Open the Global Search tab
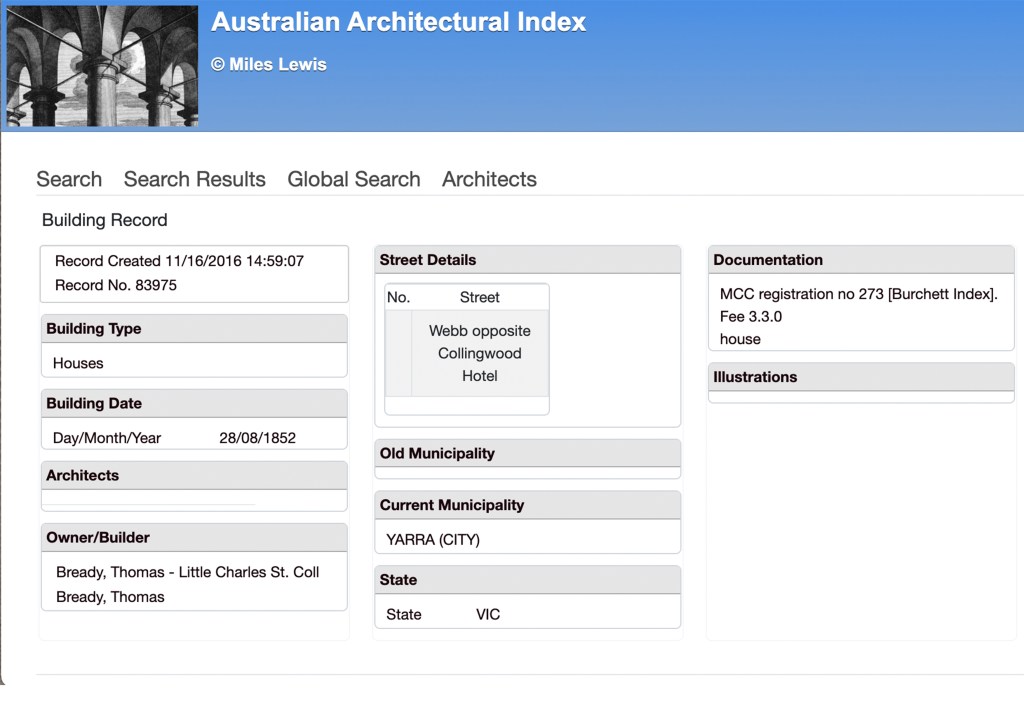The width and height of the screenshot is (1024, 723). pyautogui.click(x=353, y=180)
